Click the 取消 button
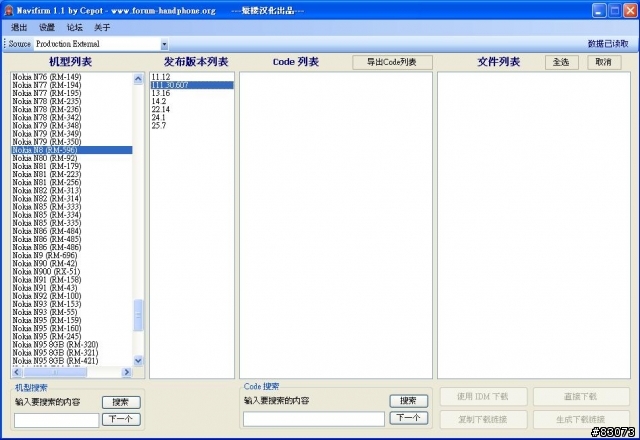 tap(604, 62)
